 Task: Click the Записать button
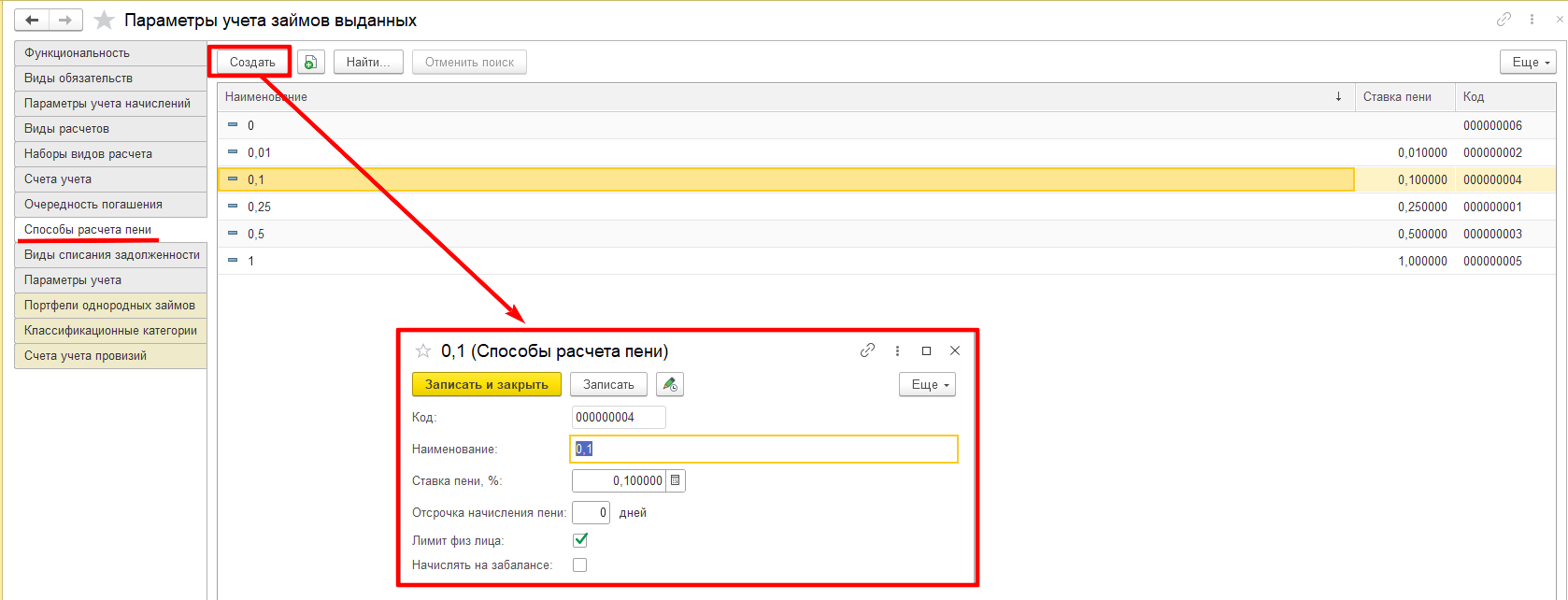[x=608, y=384]
